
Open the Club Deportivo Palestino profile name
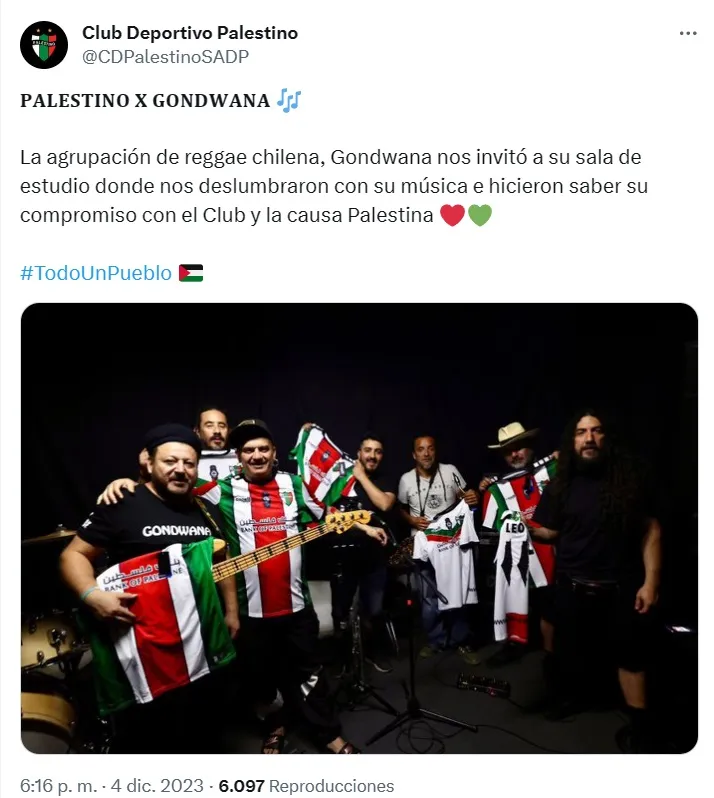coord(190,33)
